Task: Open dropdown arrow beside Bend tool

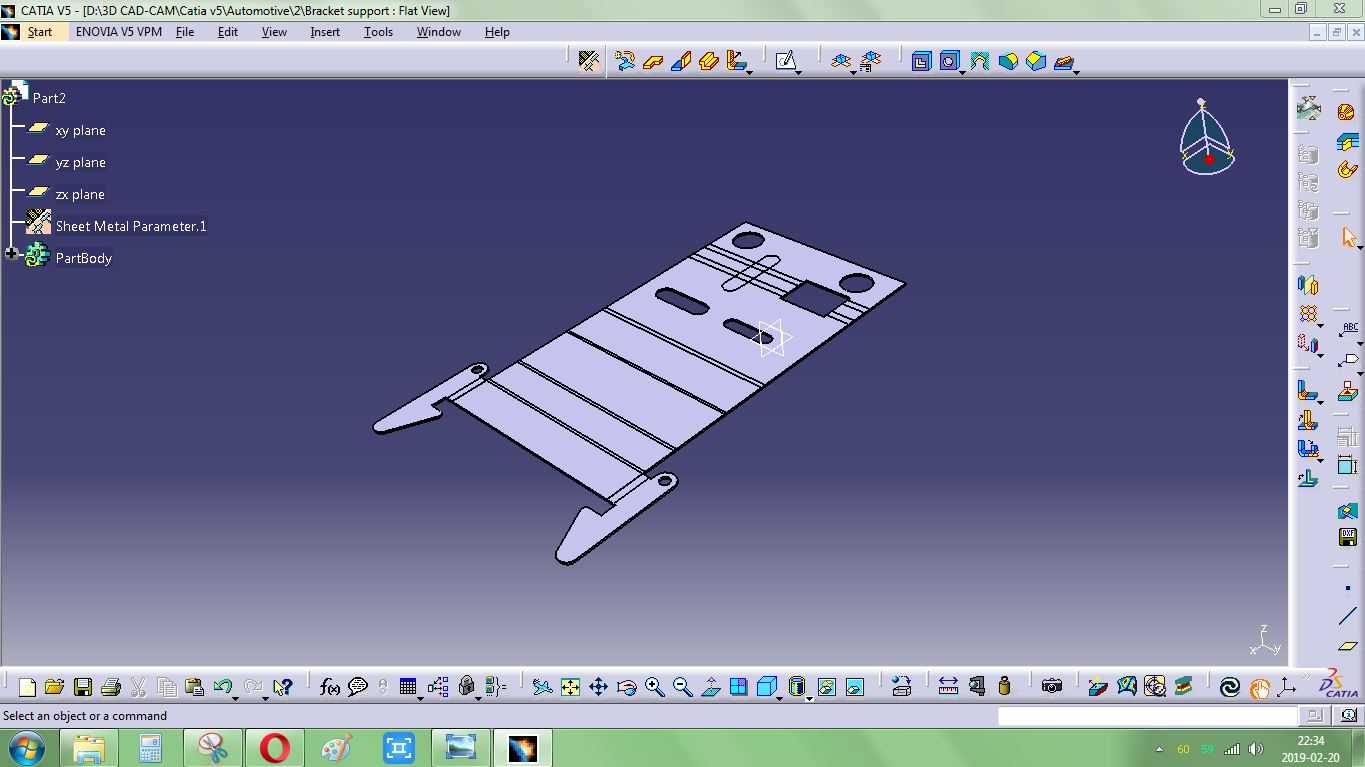Action: 749,72
